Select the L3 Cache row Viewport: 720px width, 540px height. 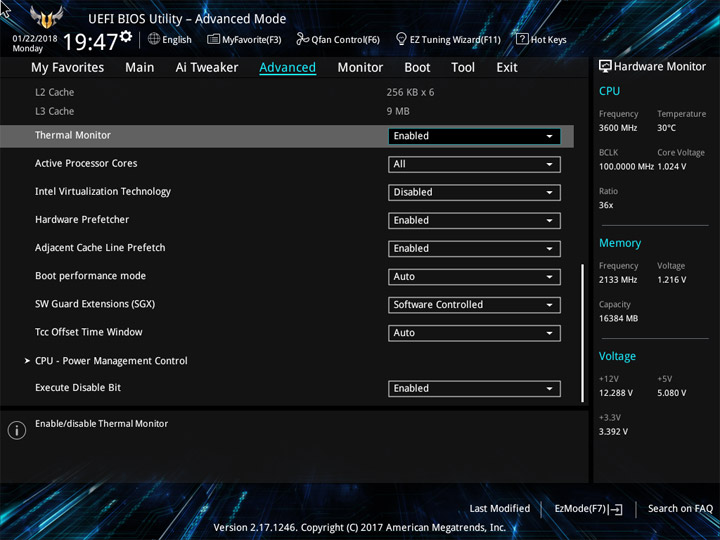coord(287,111)
